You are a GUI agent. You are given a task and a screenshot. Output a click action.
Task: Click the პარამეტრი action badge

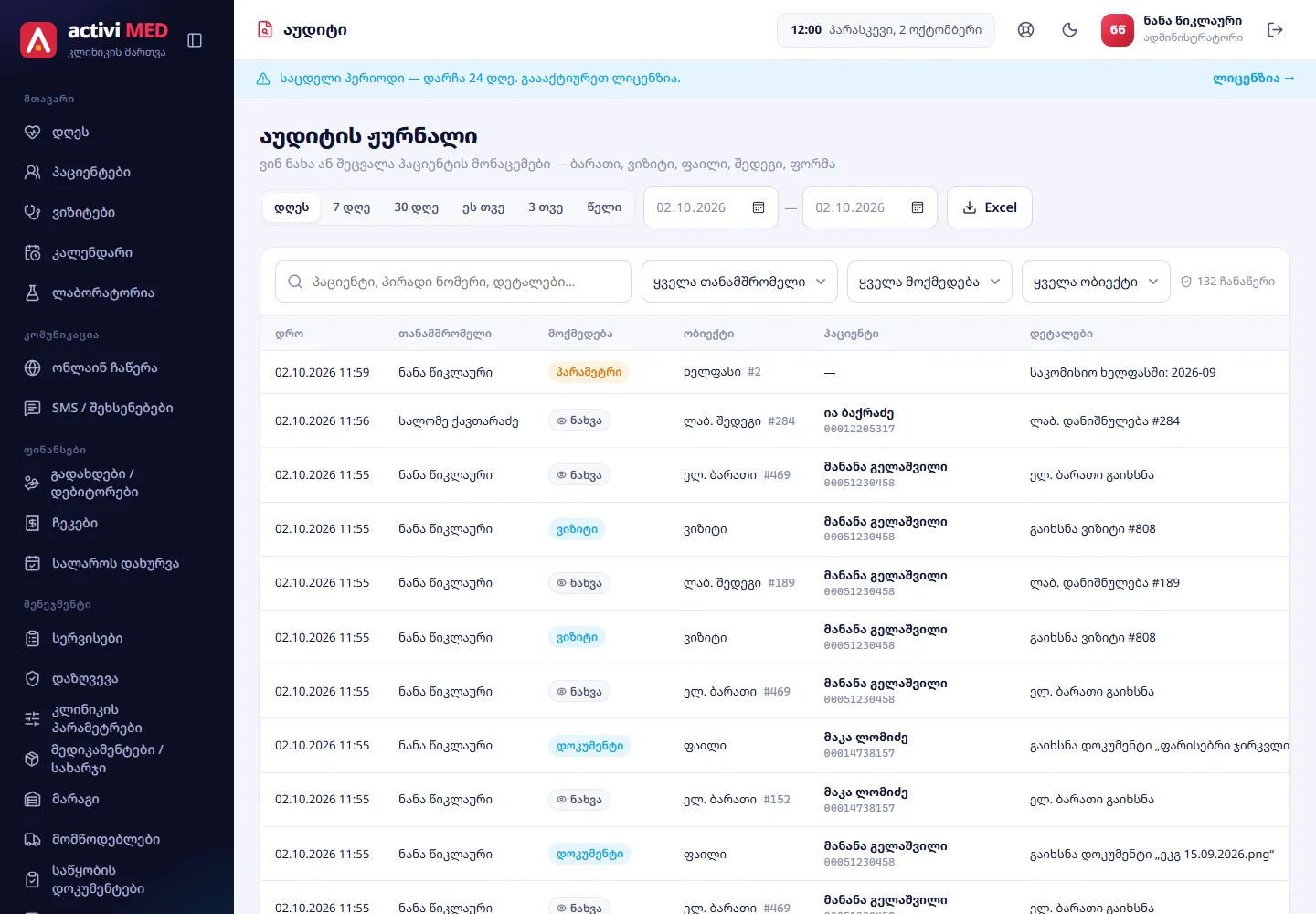pos(589,372)
